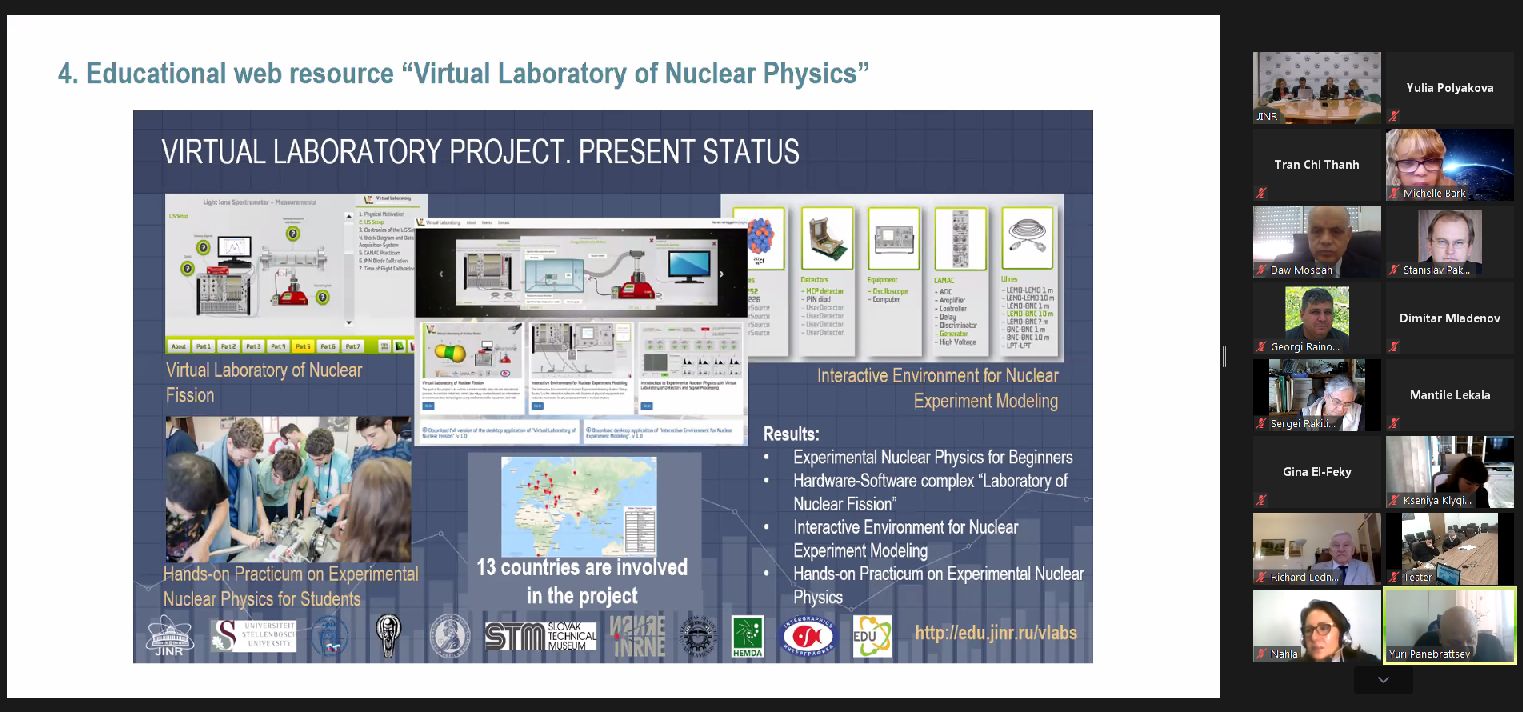Click muted mic icon on Gina El-Feky tile

(1262, 500)
